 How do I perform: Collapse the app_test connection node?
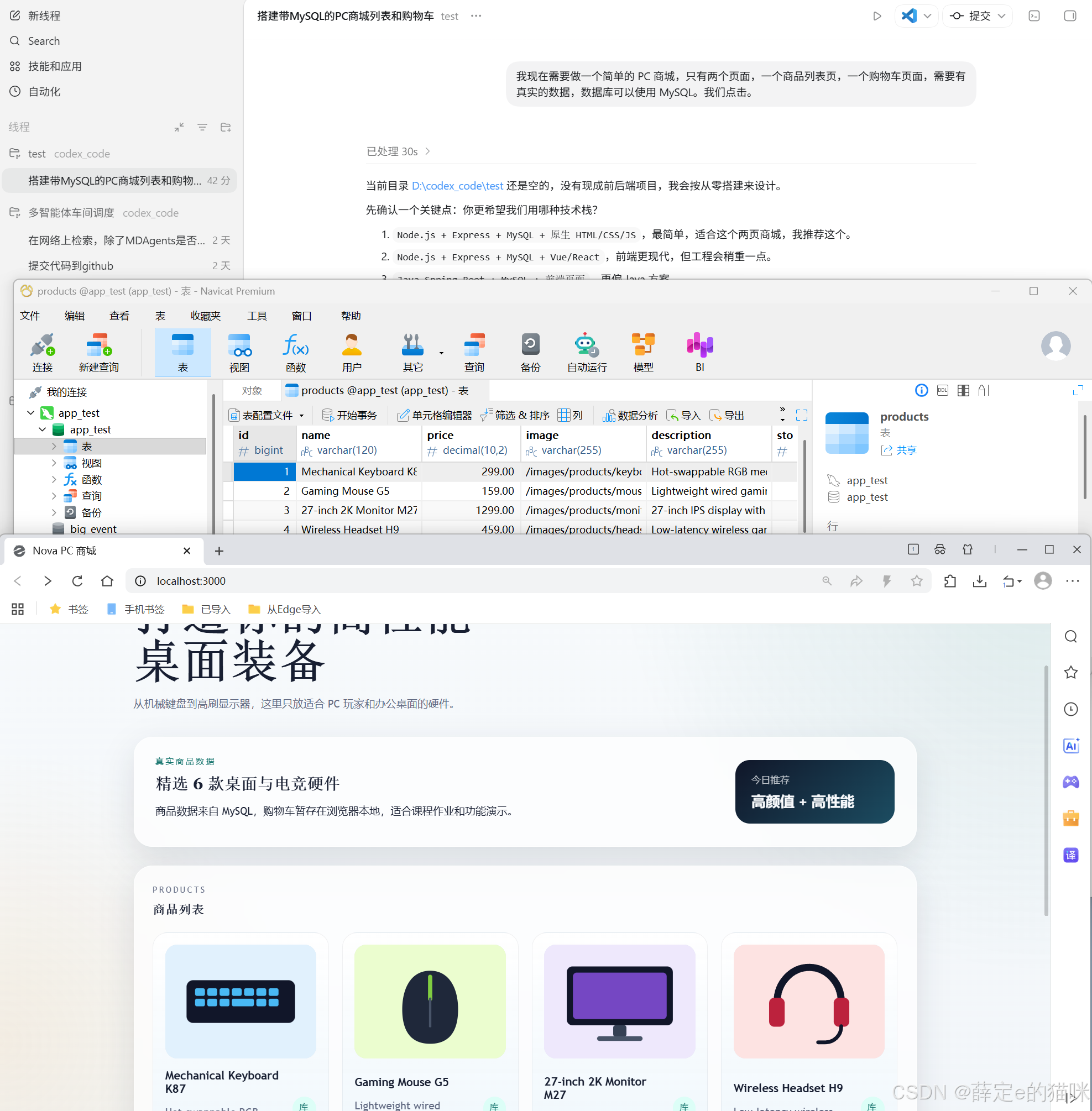(31, 413)
